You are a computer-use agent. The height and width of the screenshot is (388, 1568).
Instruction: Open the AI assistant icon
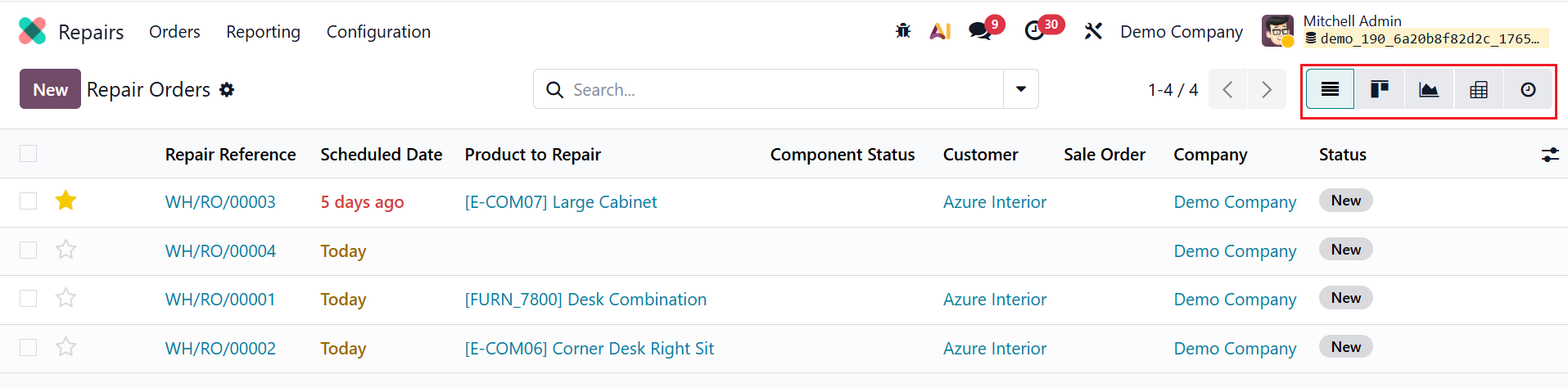click(x=940, y=31)
